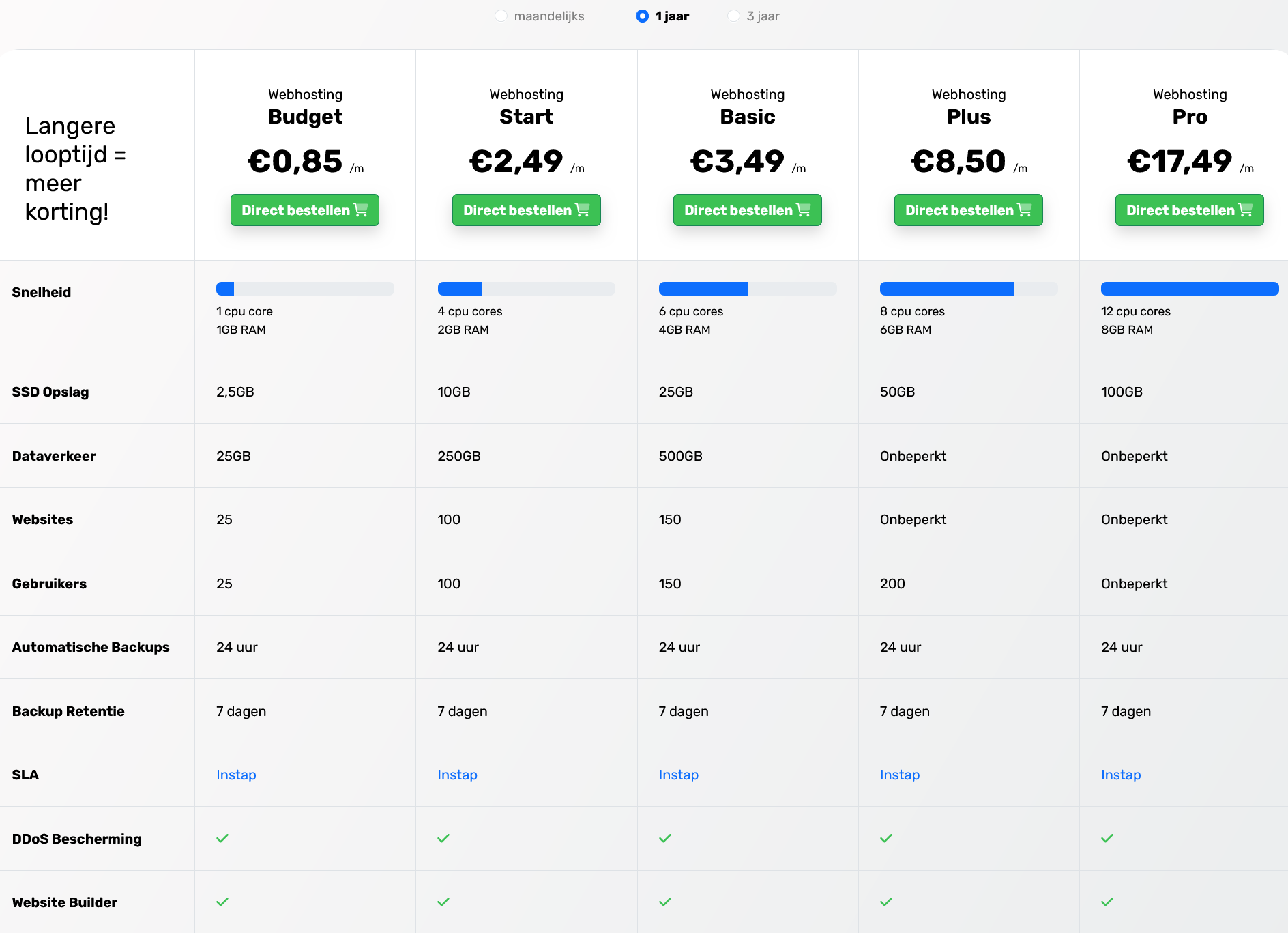1288x933 pixels.
Task: Click the €8,50 Plus price
Action: click(x=958, y=162)
